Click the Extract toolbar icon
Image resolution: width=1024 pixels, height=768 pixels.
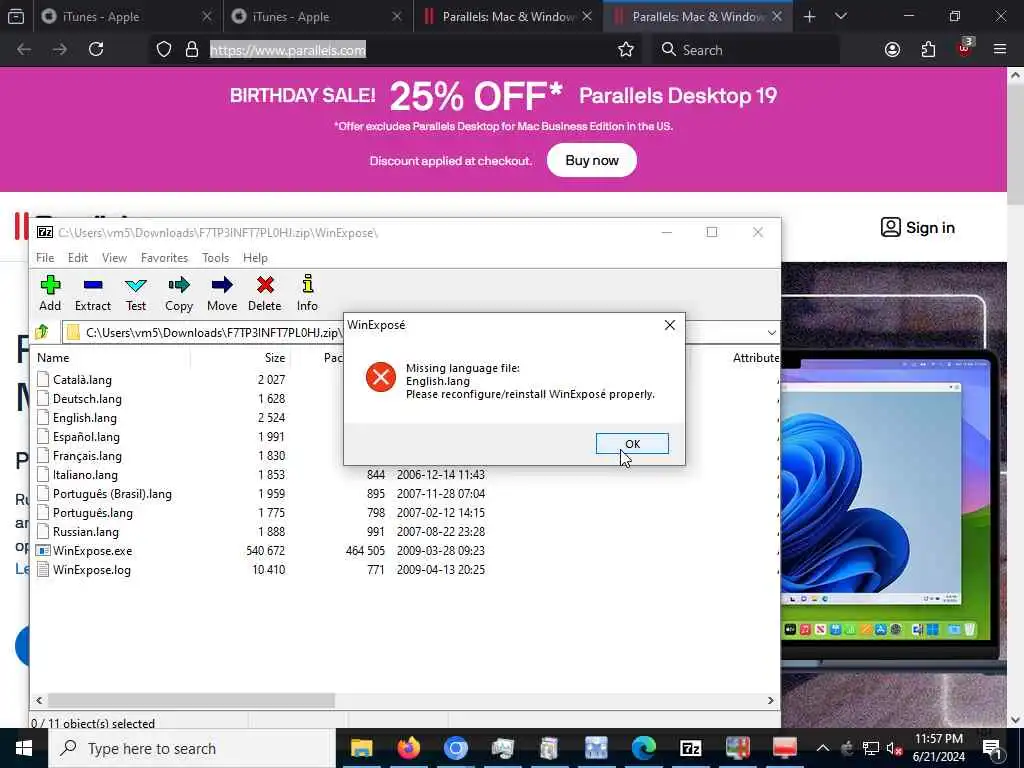tap(93, 293)
